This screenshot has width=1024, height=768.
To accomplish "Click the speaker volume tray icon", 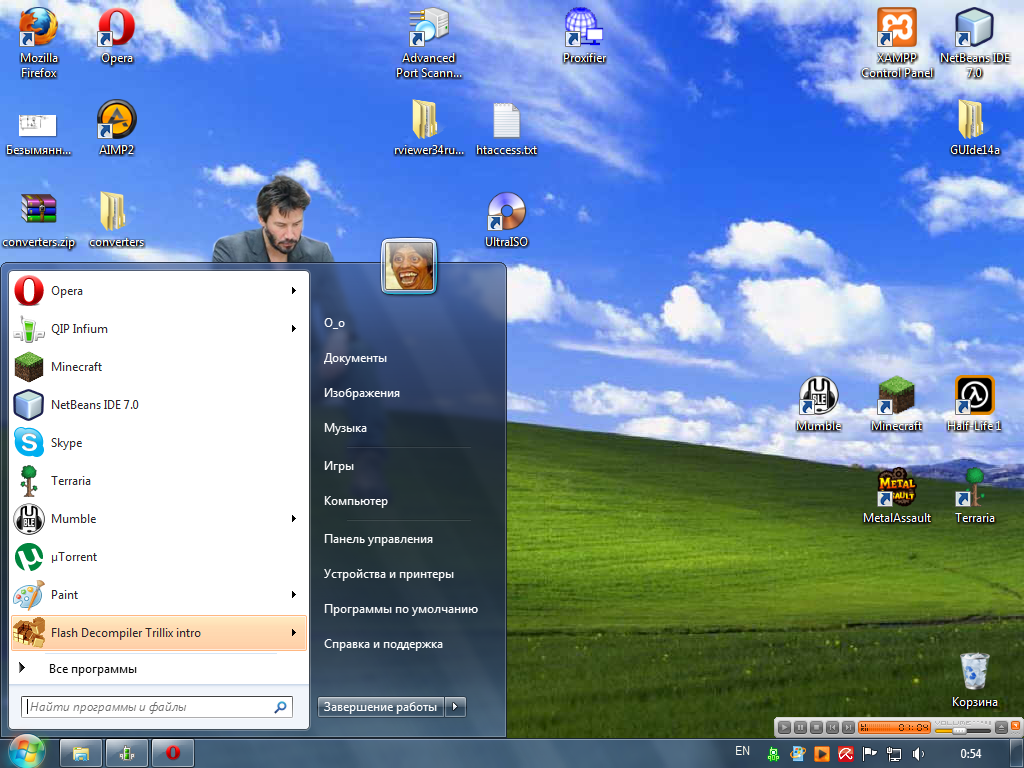I will coord(918,754).
